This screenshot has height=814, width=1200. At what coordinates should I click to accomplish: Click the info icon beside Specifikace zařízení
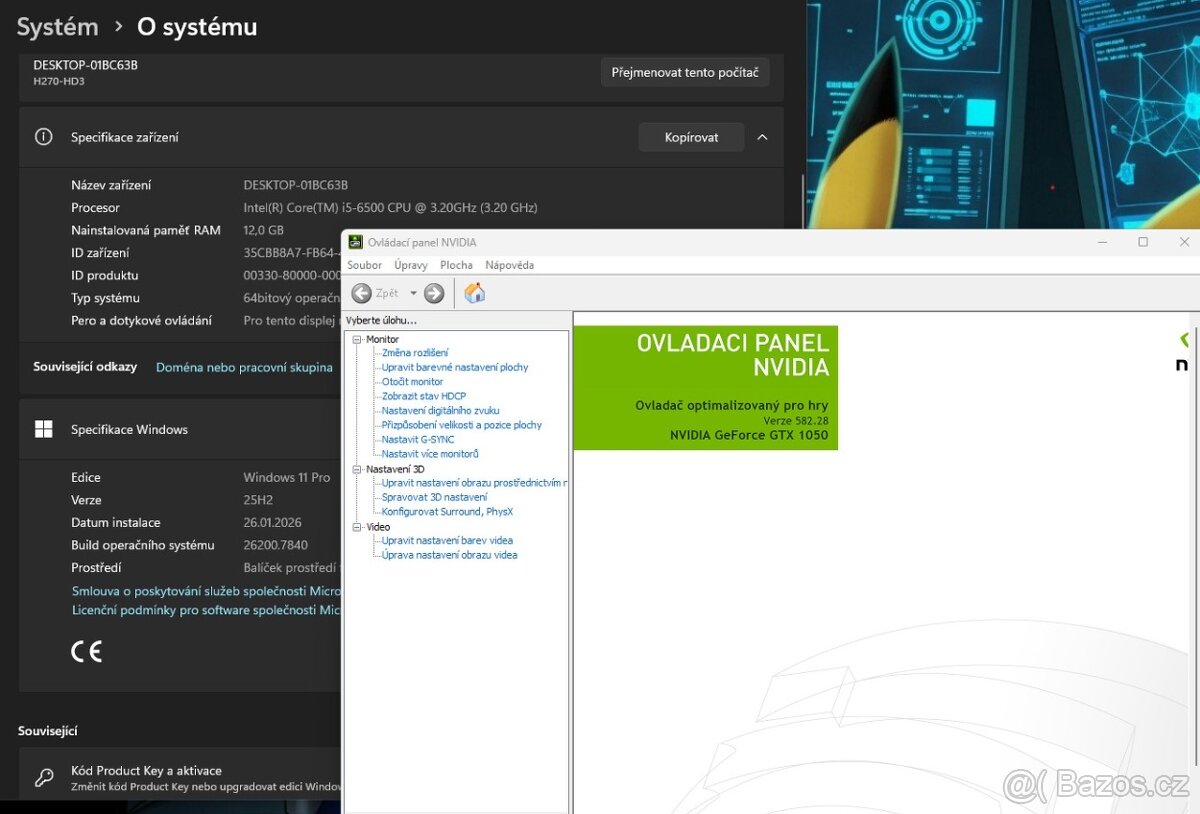[x=44, y=137]
